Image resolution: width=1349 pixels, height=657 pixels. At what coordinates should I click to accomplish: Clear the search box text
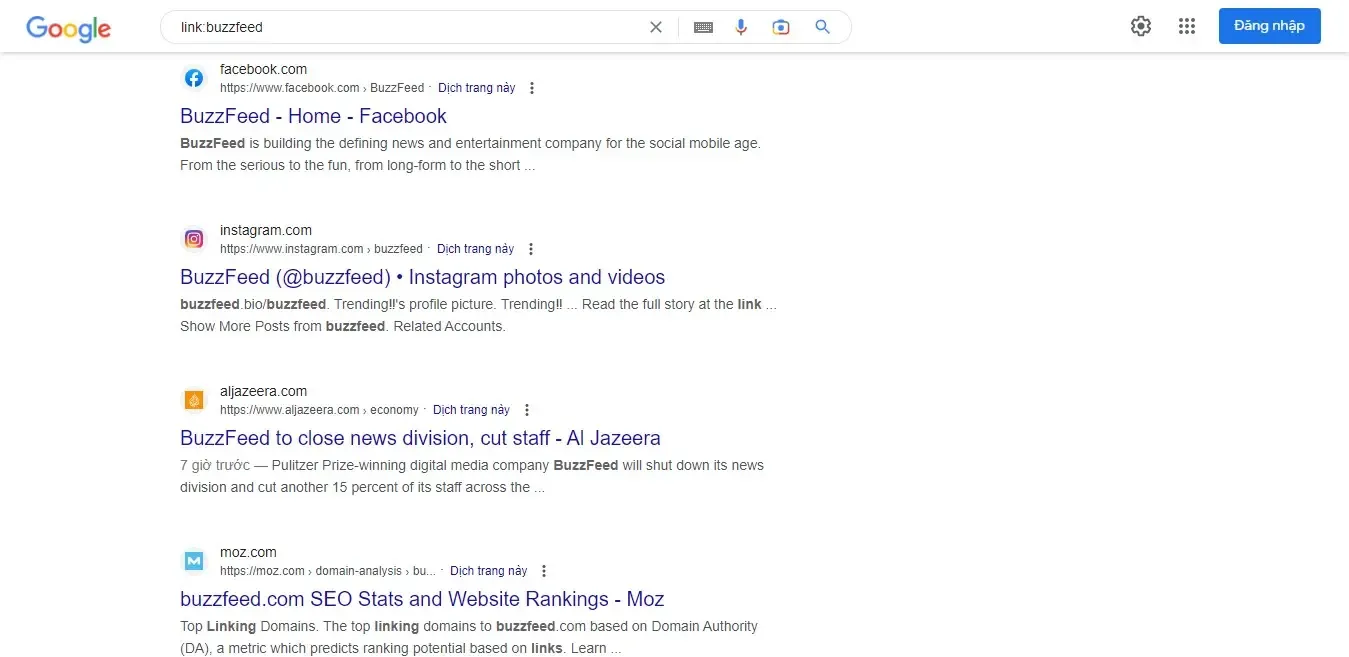656,27
